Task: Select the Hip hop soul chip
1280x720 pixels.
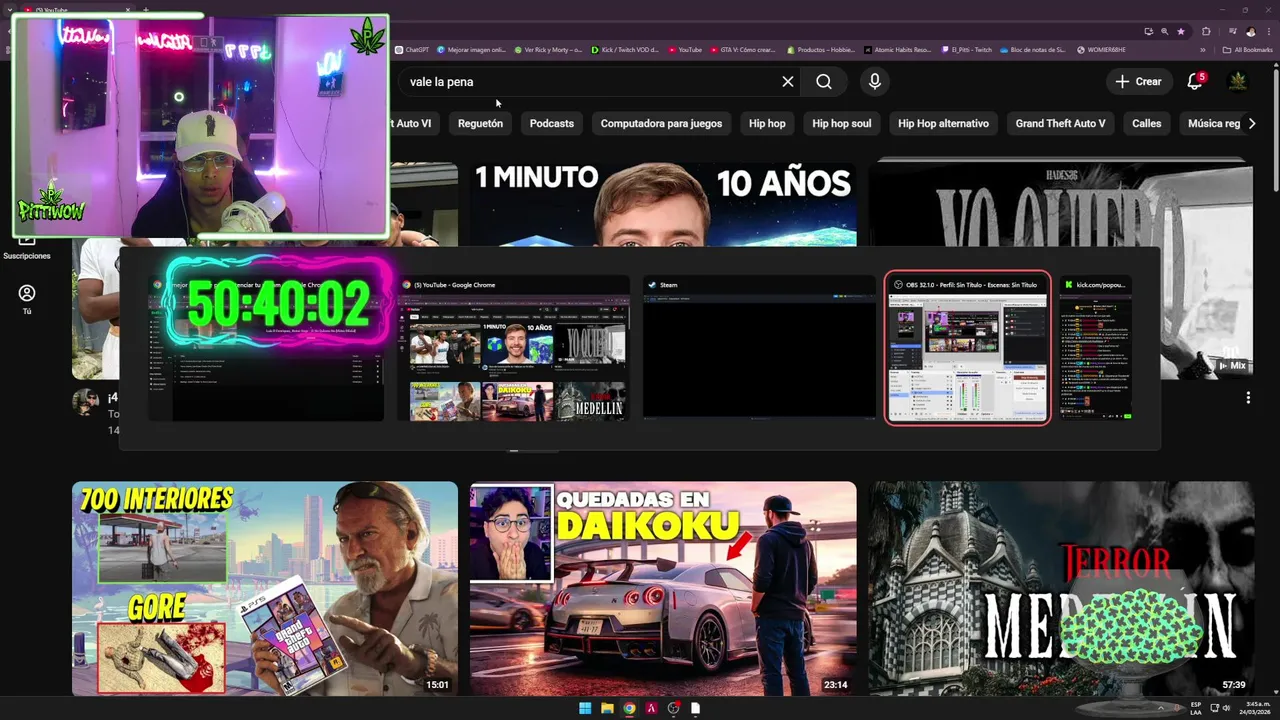Action: coord(842,124)
